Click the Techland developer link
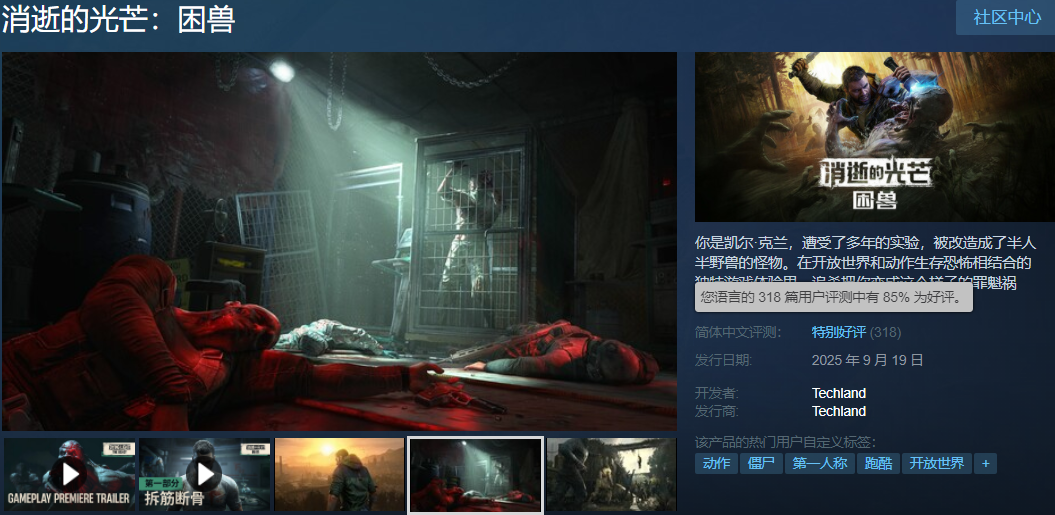1055x515 pixels. point(838,393)
